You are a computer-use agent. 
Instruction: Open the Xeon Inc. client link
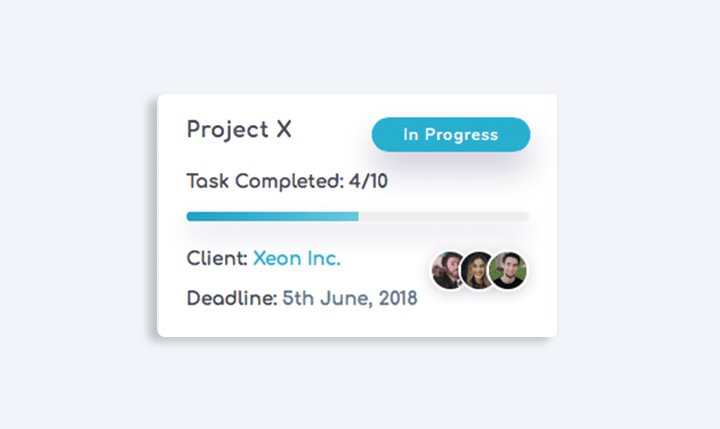tap(296, 258)
